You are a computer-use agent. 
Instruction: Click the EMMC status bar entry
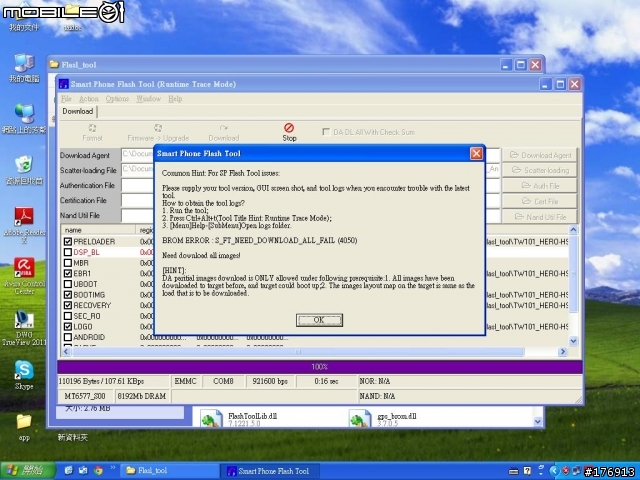[185, 381]
